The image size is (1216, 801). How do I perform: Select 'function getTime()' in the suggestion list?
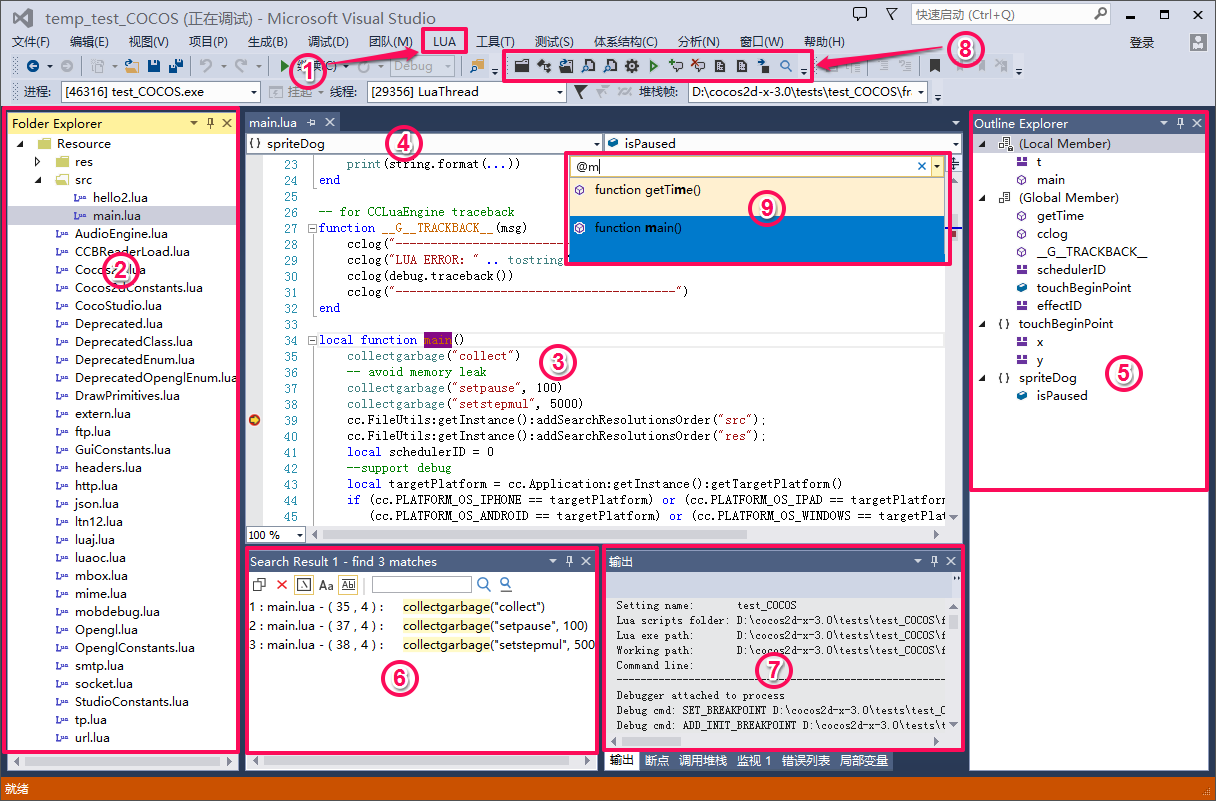pyautogui.click(x=647, y=190)
